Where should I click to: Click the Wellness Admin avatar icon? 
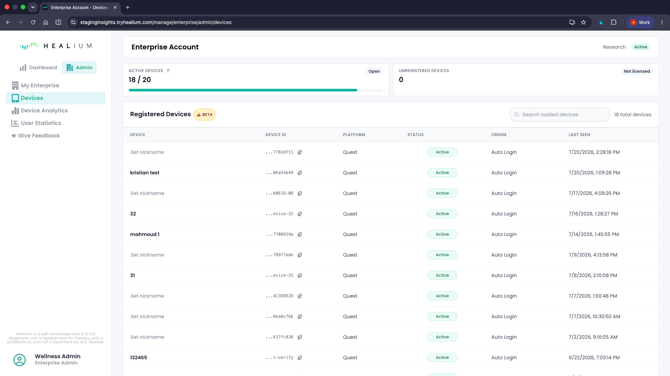coord(19,360)
